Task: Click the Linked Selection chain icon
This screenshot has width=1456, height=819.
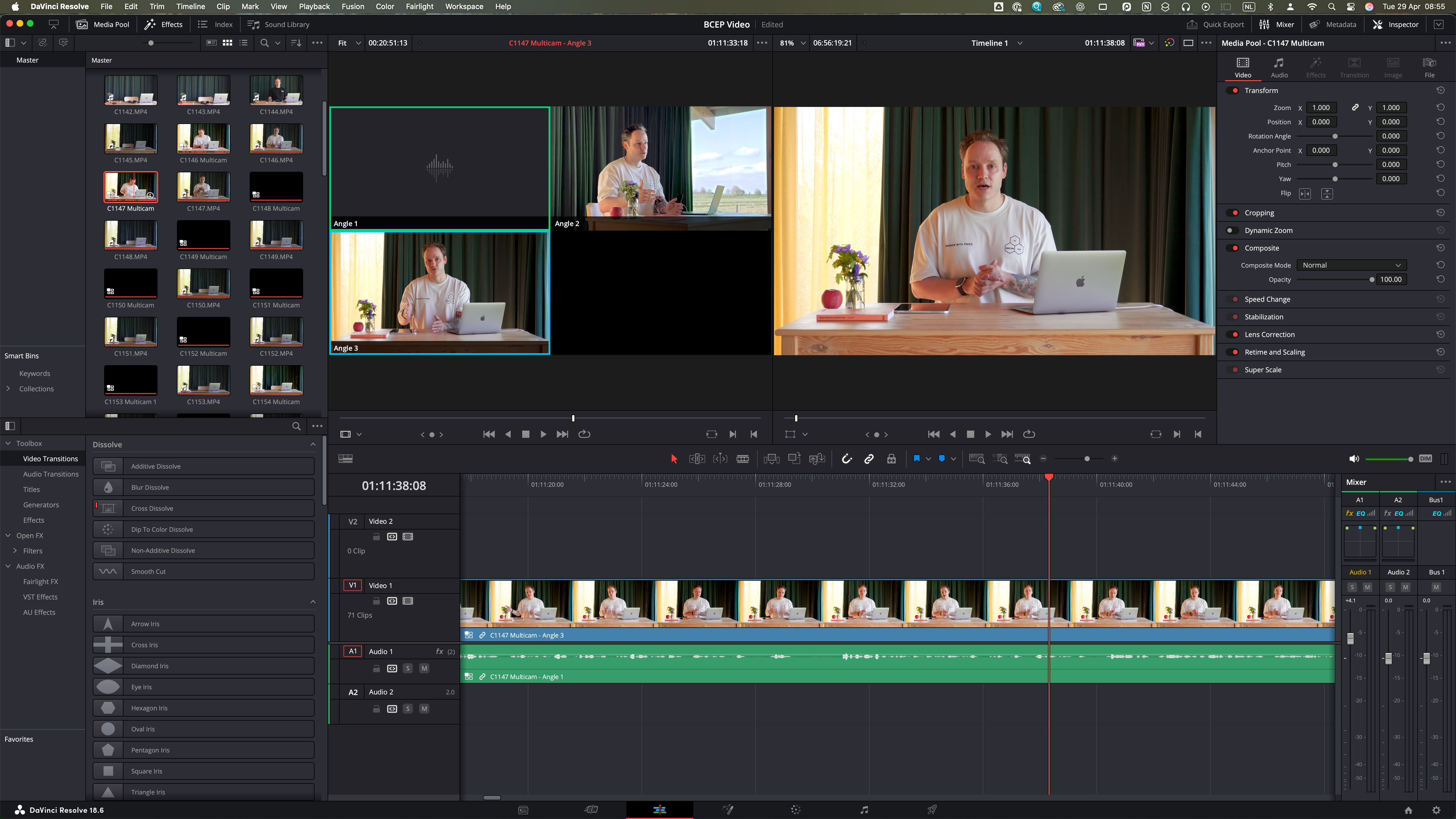Action: point(869,459)
